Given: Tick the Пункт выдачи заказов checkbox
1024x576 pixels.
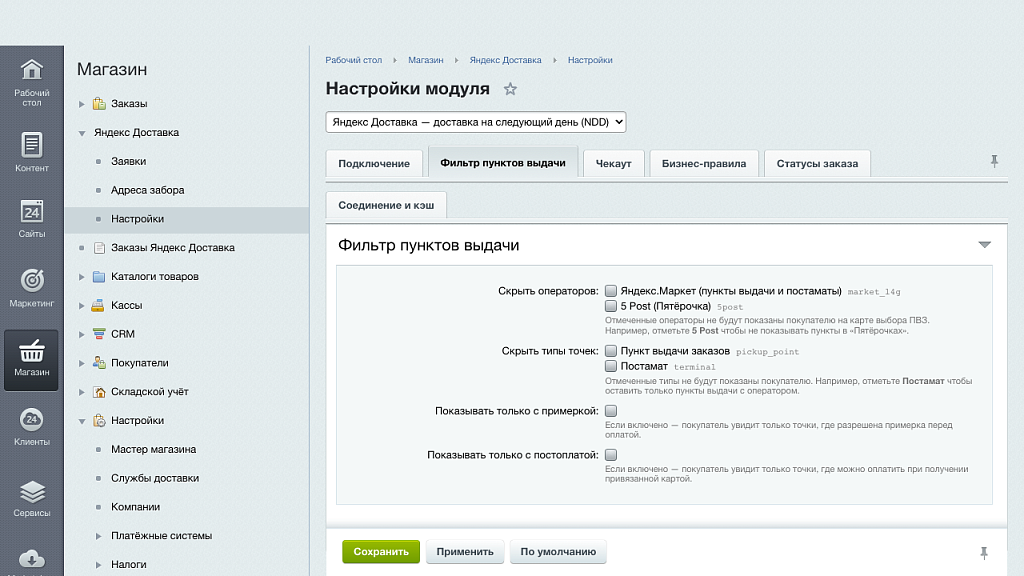Looking at the screenshot, I should pos(611,351).
